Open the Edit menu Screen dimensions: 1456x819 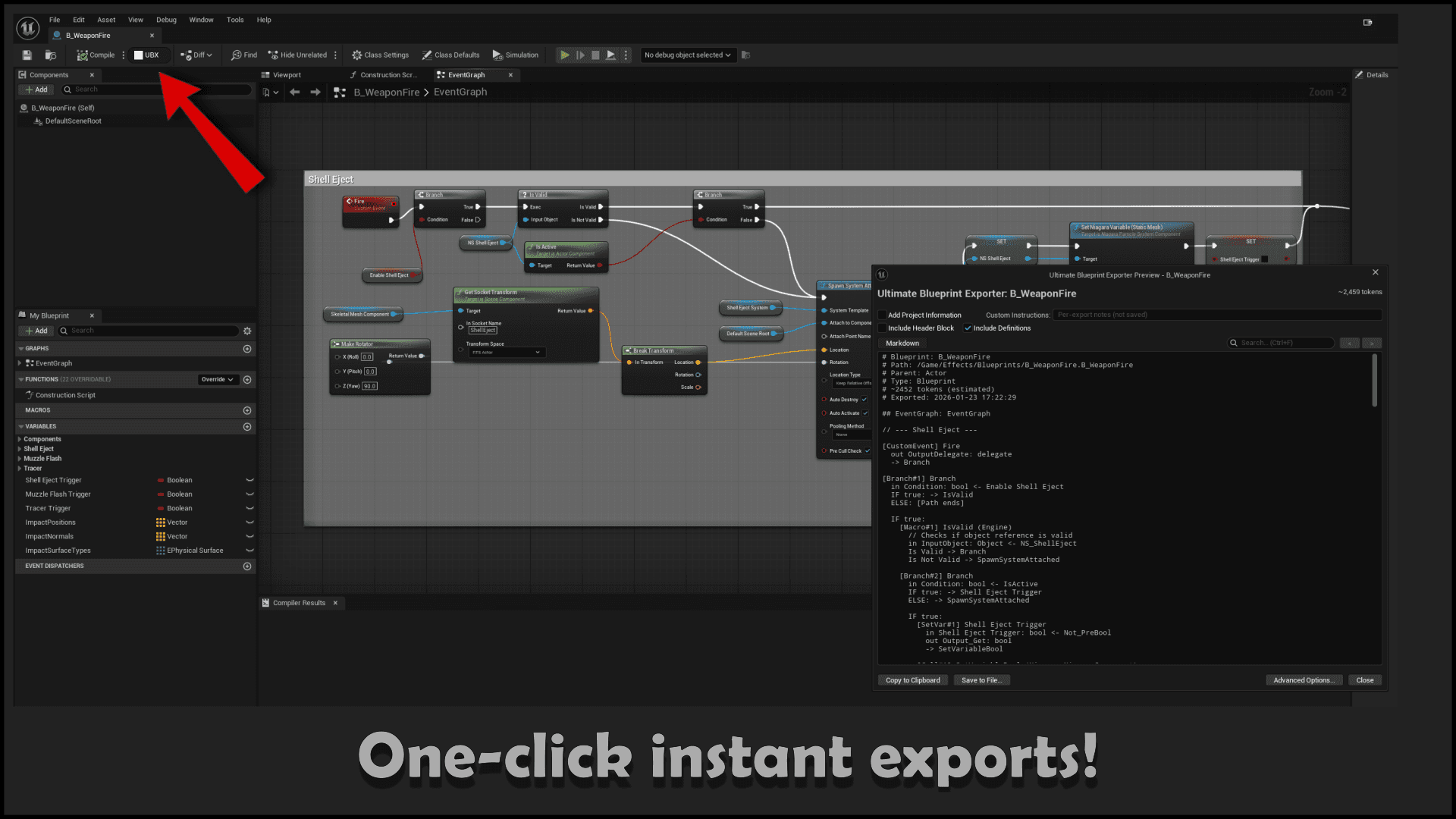(x=78, y=20)
